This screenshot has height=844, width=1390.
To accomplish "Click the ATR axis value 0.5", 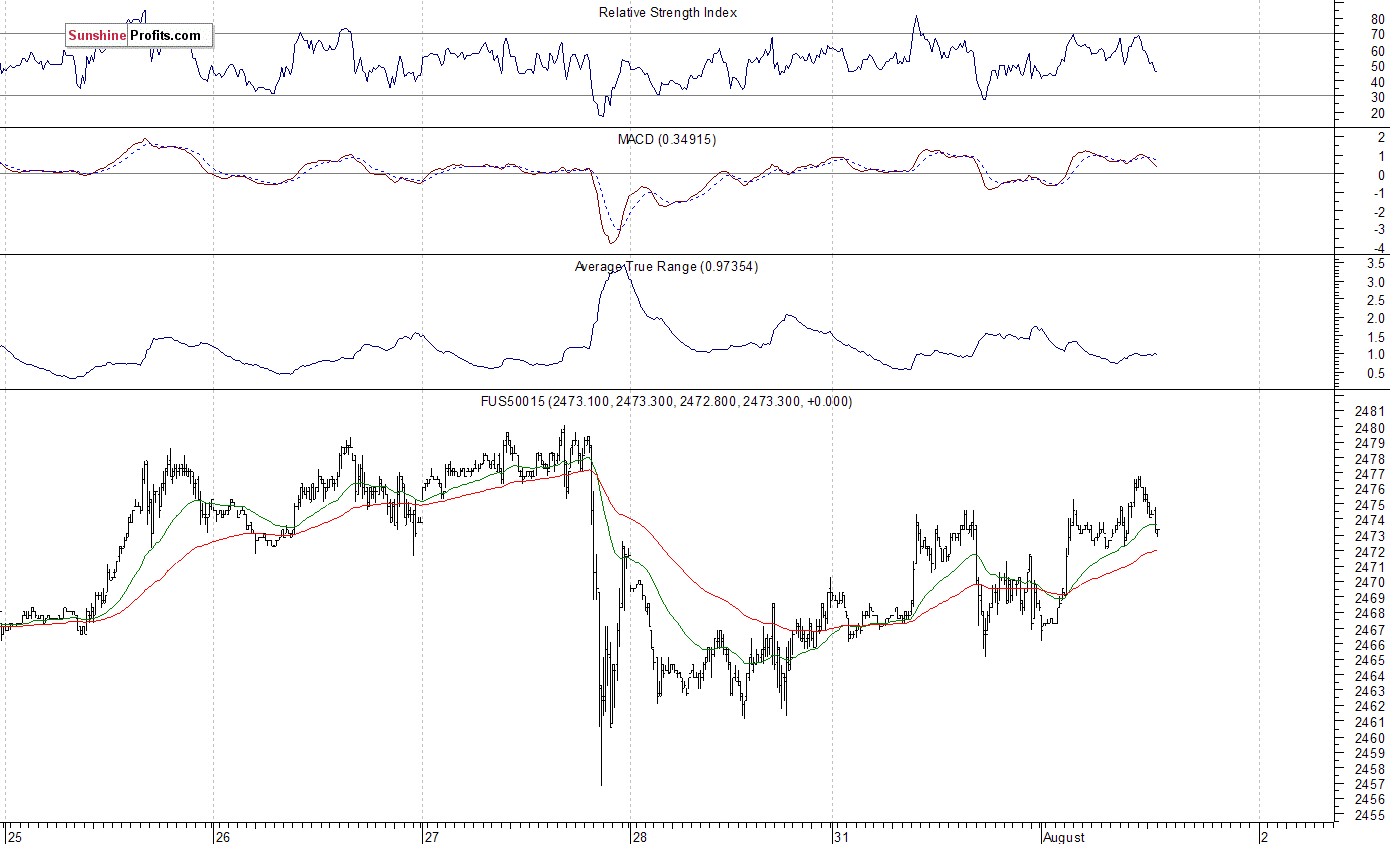I will 1375,373.
